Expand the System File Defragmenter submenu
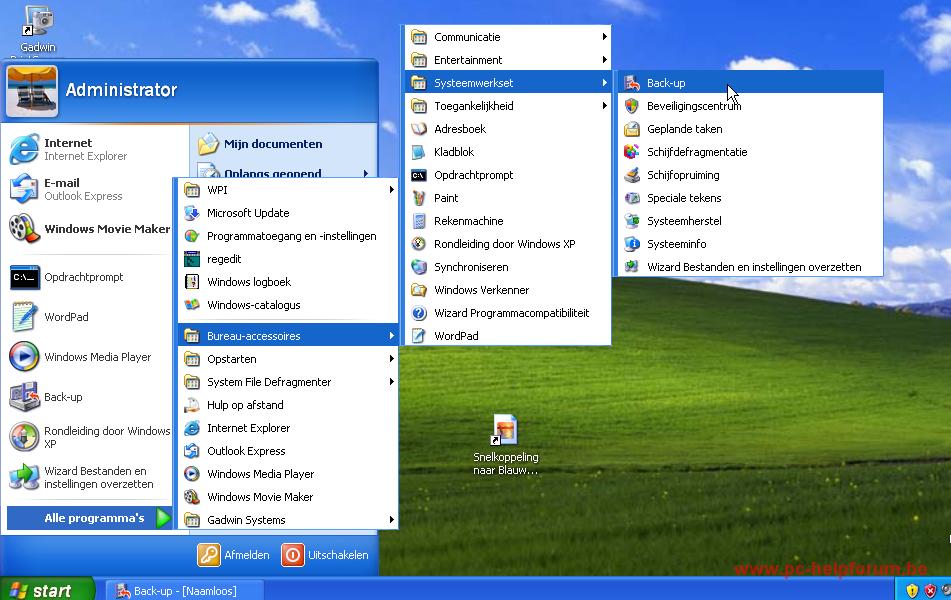 pos(288,382)
